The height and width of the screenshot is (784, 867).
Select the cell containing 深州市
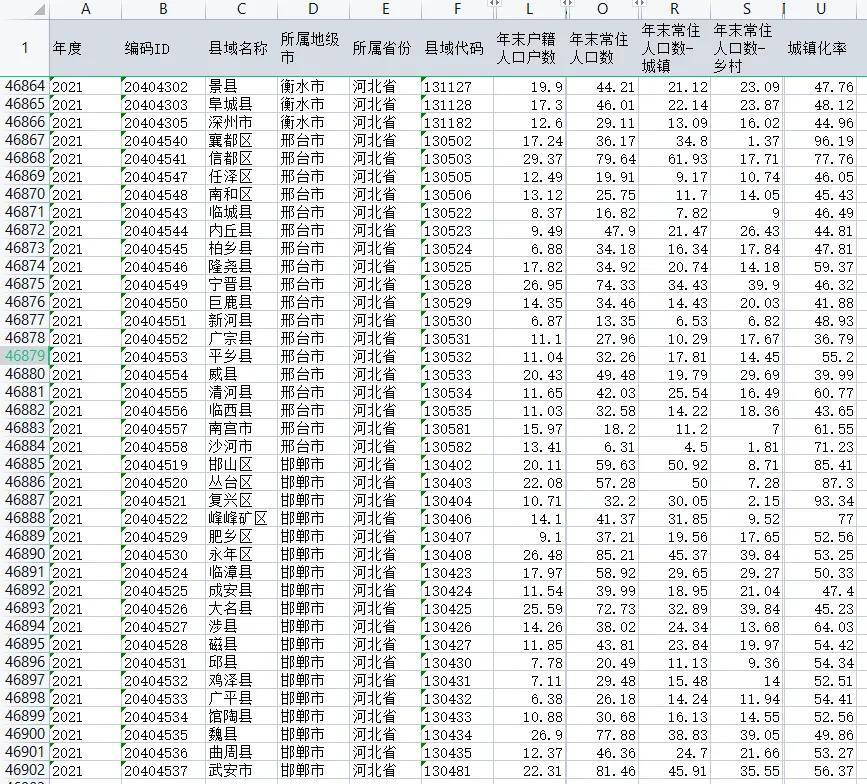click(241, 122)
